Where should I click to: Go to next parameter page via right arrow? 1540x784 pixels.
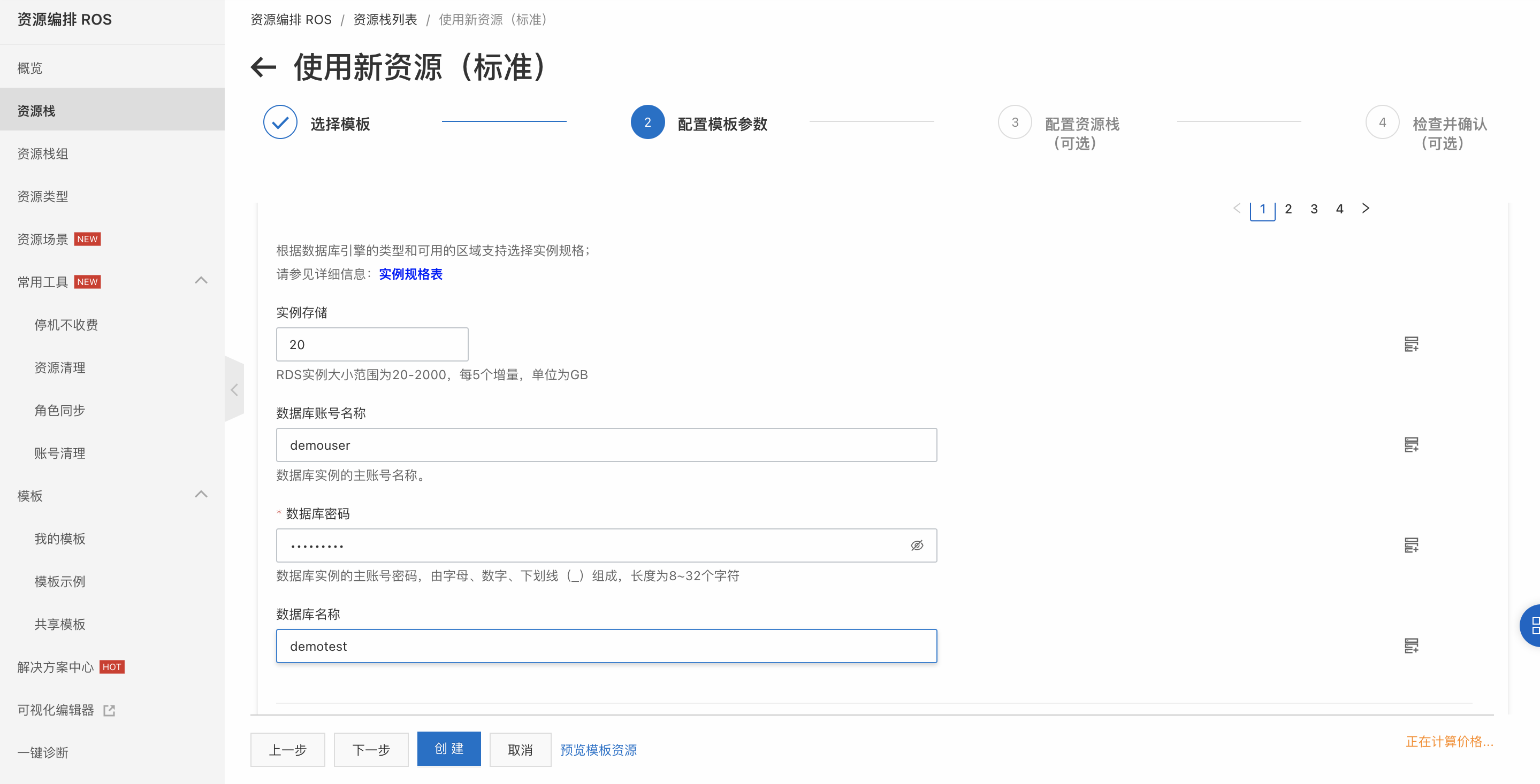(1366, 209)
